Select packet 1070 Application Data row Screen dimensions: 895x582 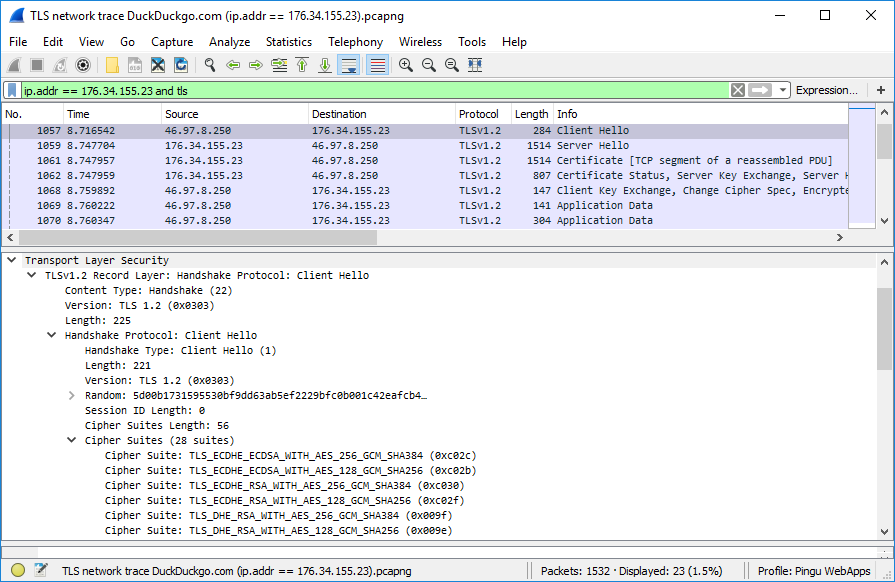coord(425,220)
